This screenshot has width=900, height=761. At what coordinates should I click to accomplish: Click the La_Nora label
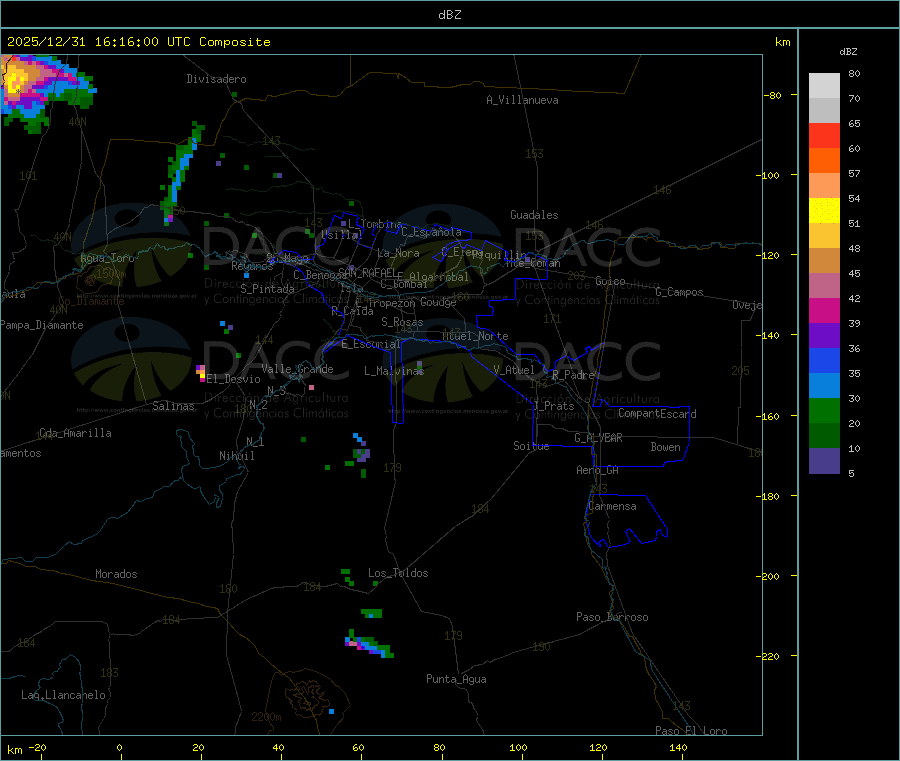[398, 253]
